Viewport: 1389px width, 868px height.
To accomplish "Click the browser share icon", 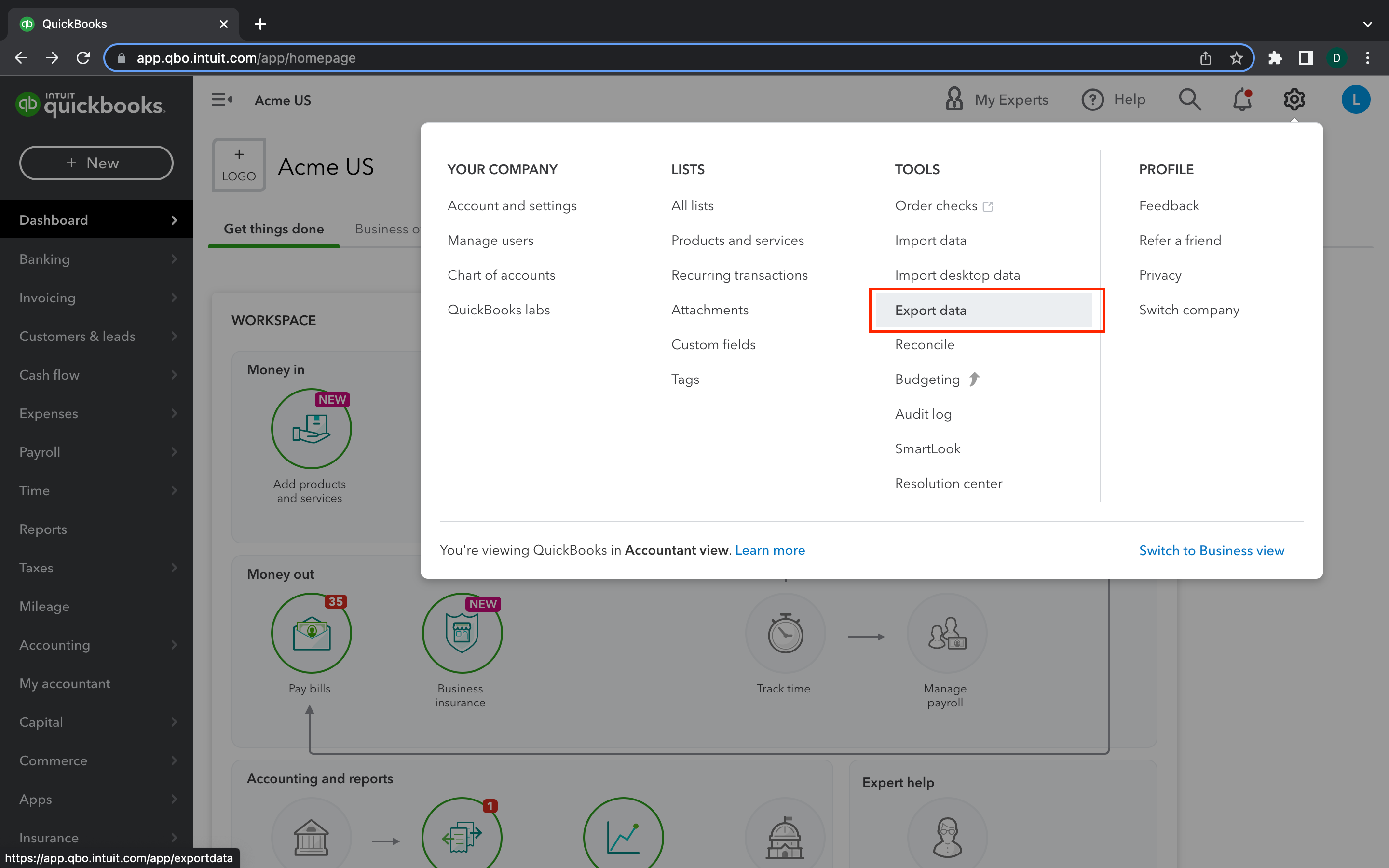I will coord(1205,58).
